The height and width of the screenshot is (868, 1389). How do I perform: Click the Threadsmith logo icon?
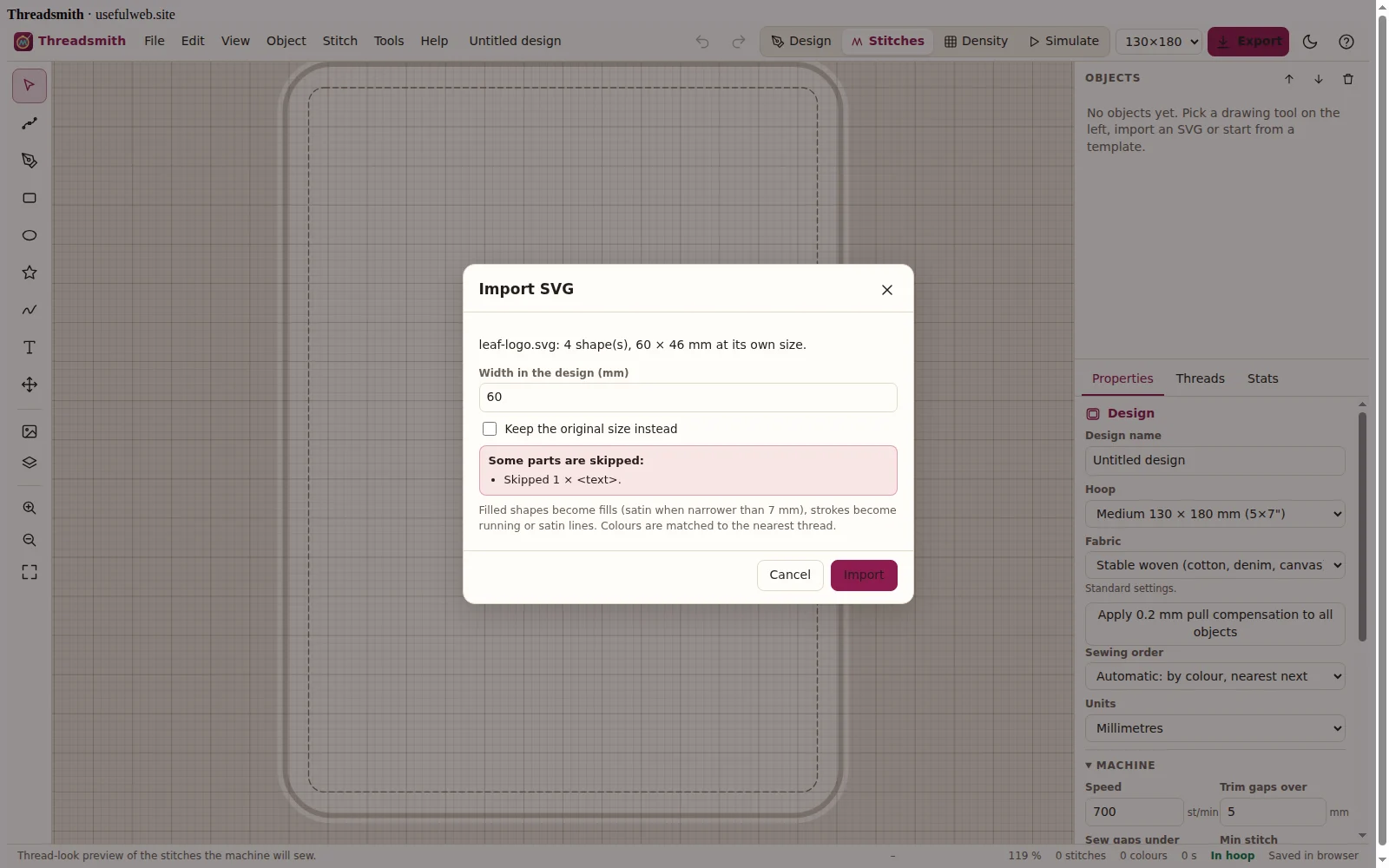pos(23,42)
